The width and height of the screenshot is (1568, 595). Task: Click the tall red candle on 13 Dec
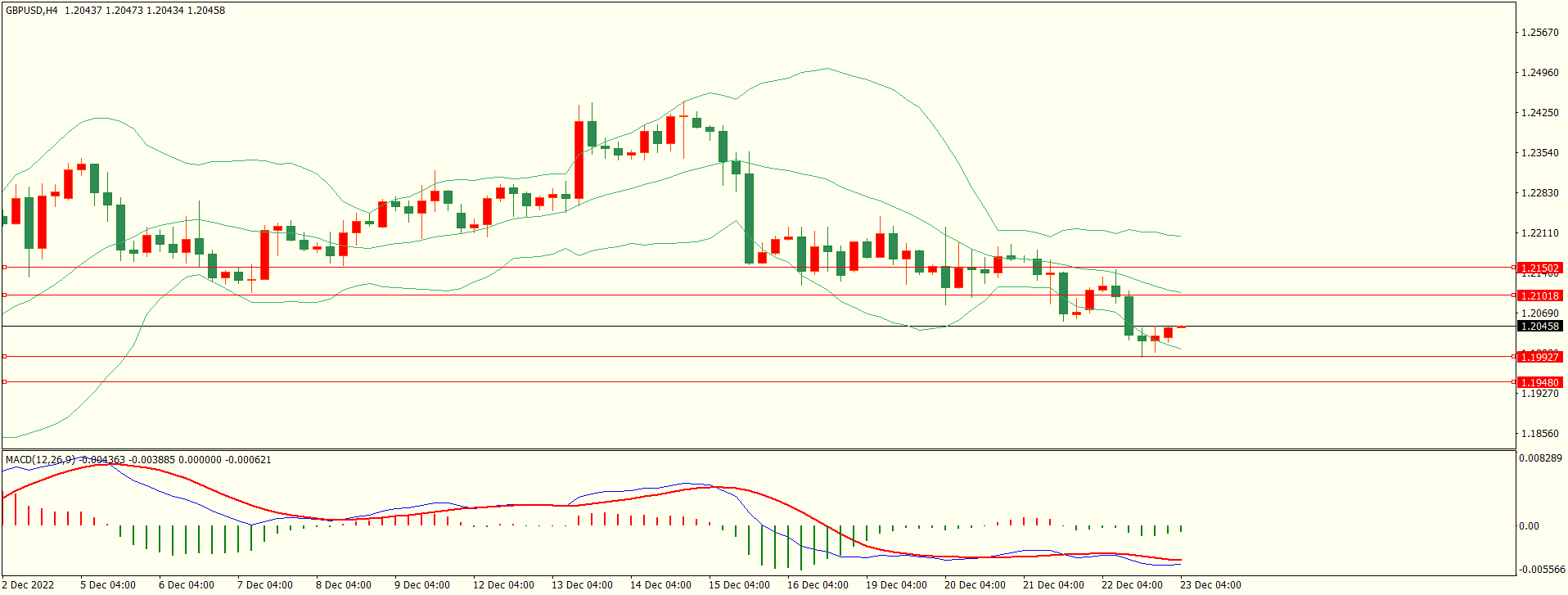point(579,160)
